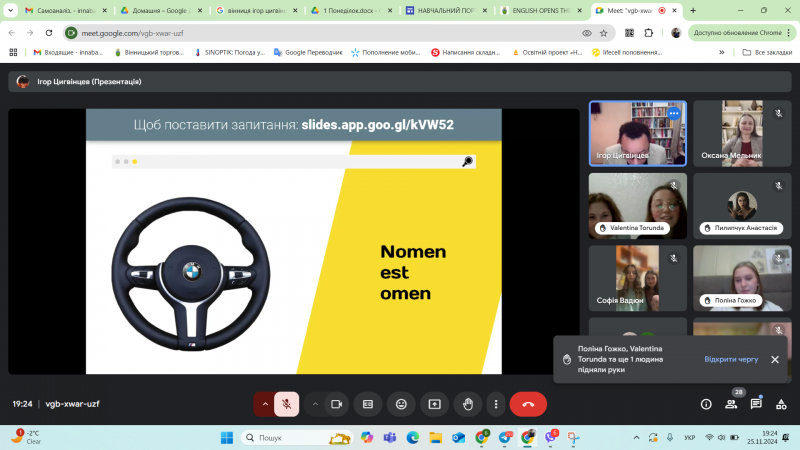Open the clock and date 25.11.2024

click(x=762, y=438)
